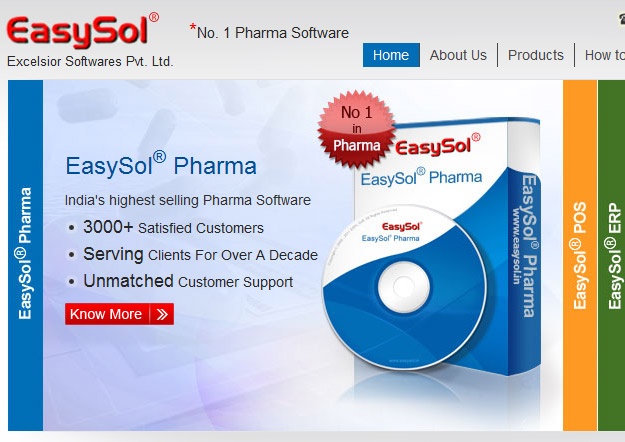
Task: Click the Excelsior Softwares Pvt. Ltd. text
Action: click(90, 61)
